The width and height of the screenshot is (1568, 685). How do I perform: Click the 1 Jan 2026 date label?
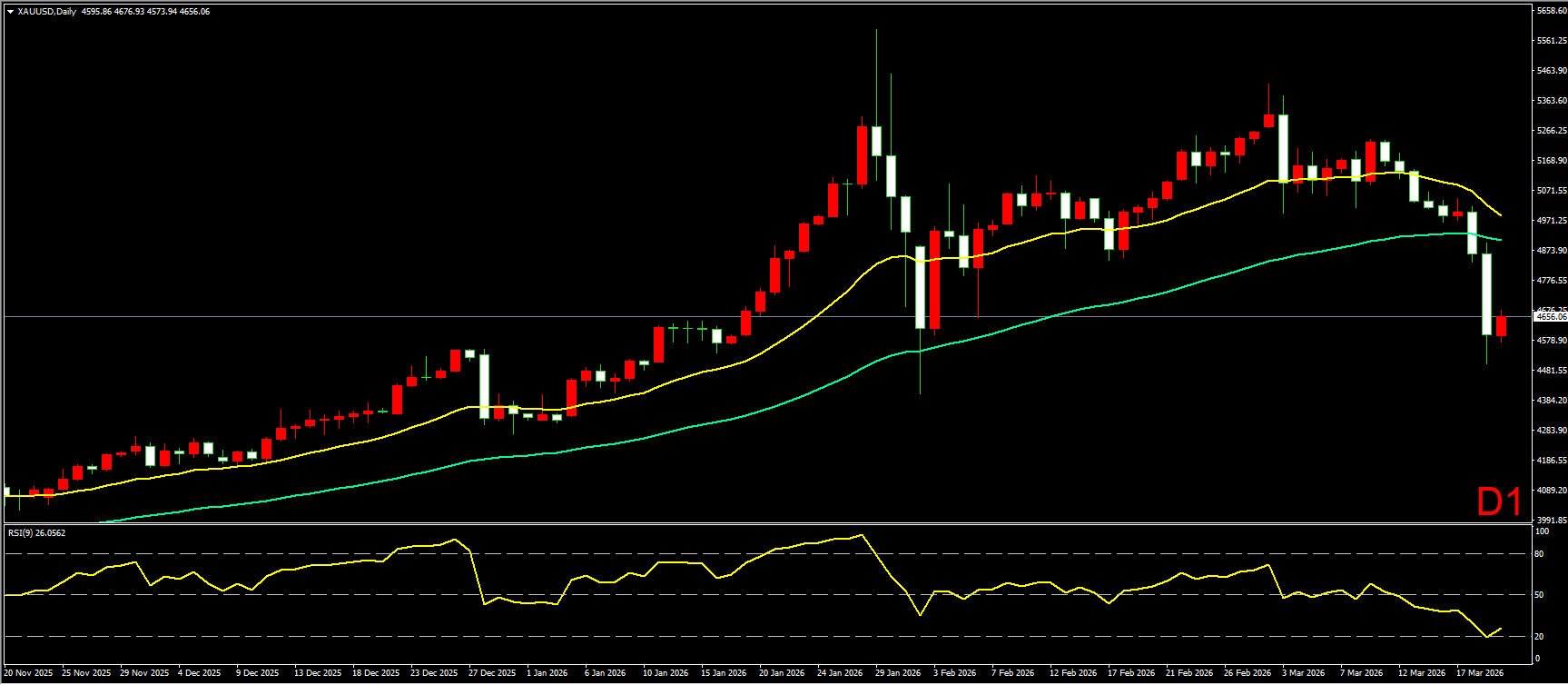(x=547, y=673)
